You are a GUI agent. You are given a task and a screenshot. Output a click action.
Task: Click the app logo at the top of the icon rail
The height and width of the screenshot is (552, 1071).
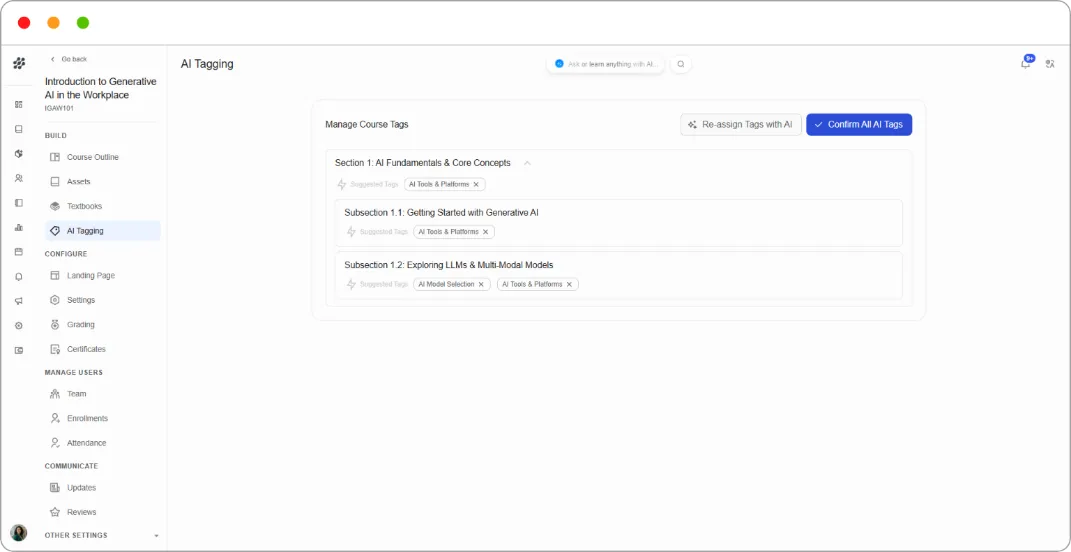pos(19,64)
